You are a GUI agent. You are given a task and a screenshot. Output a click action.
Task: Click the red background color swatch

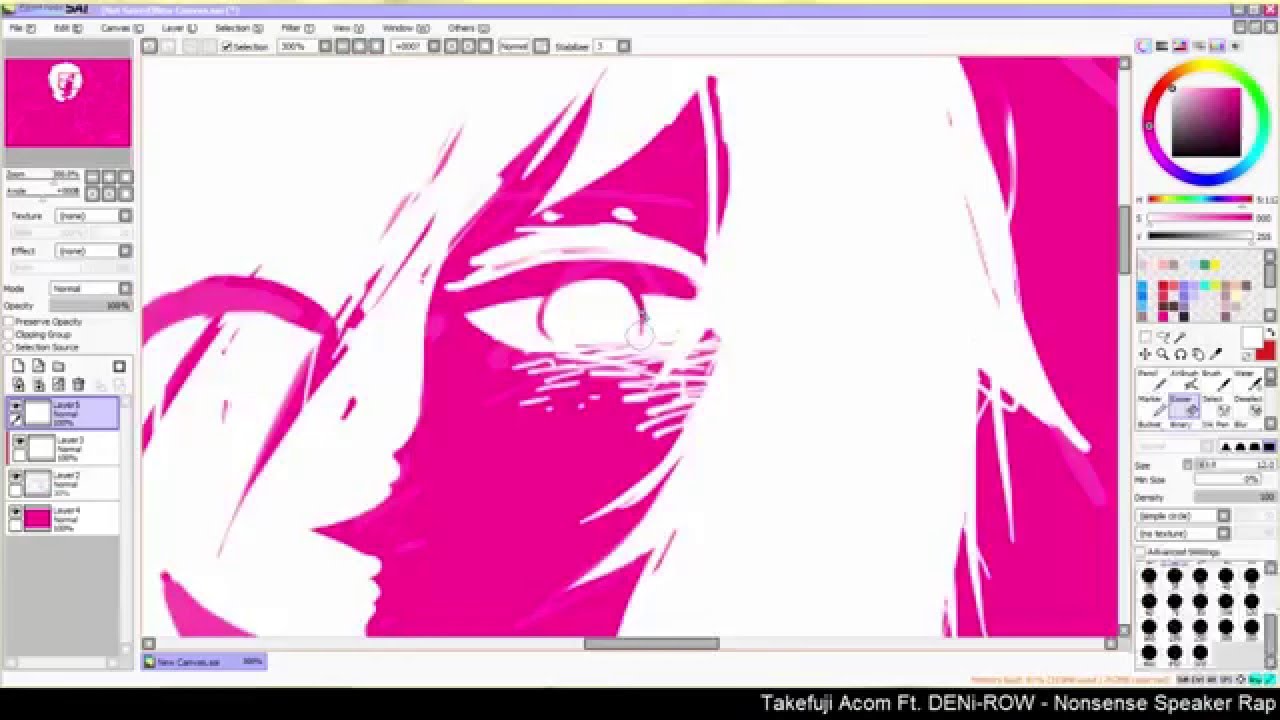[1266, 351]
